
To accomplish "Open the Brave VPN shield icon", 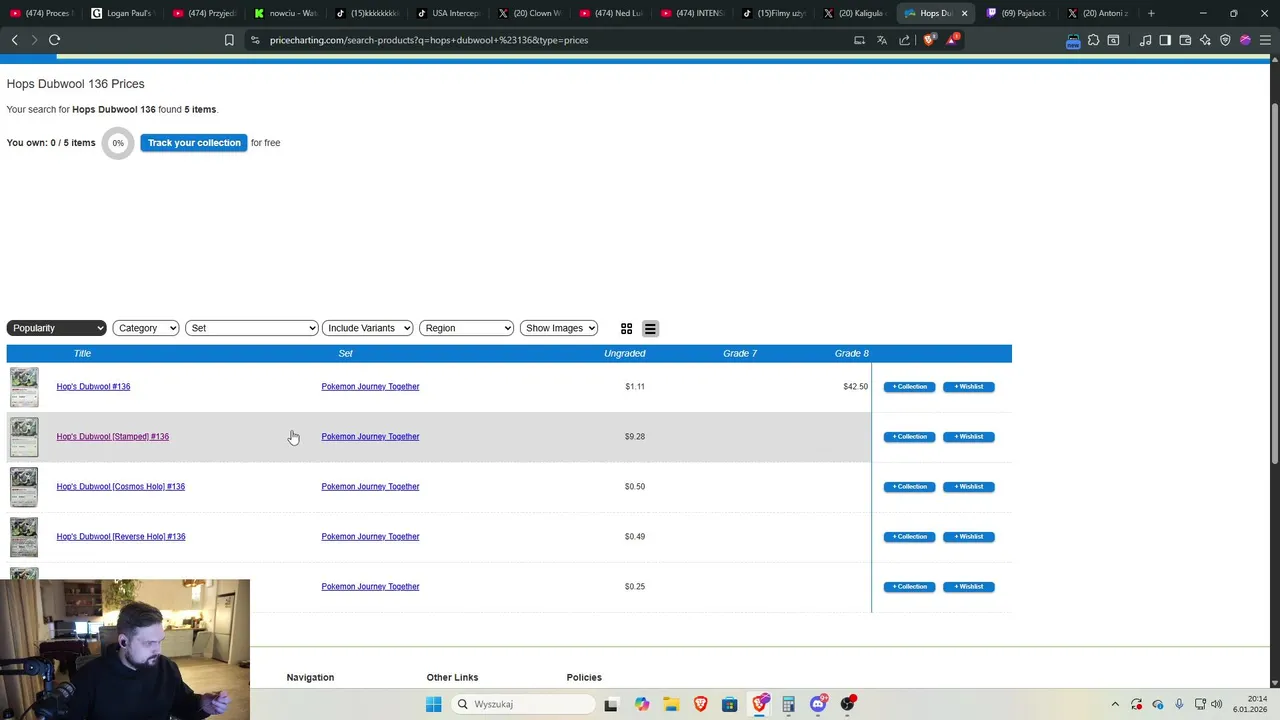I will [1225, 40].
